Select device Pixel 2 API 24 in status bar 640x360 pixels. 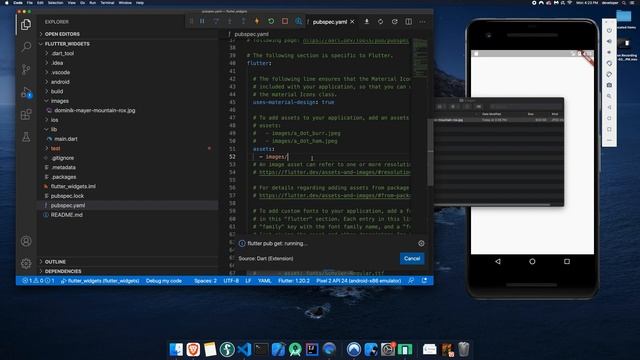click(x=358, y=281)
